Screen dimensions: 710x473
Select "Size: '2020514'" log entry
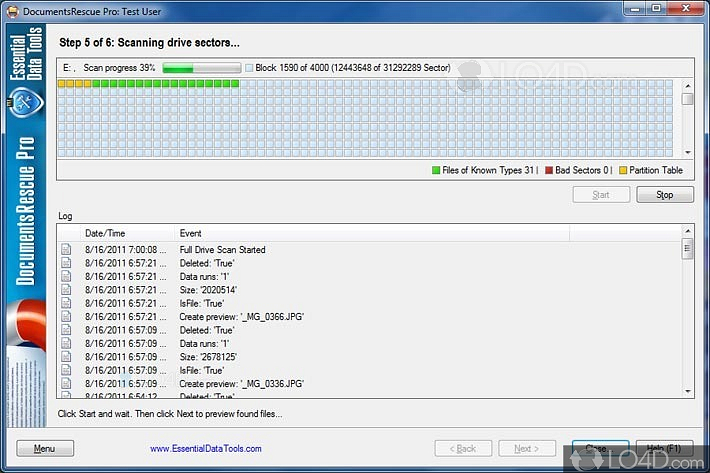[x=208, y=290]
